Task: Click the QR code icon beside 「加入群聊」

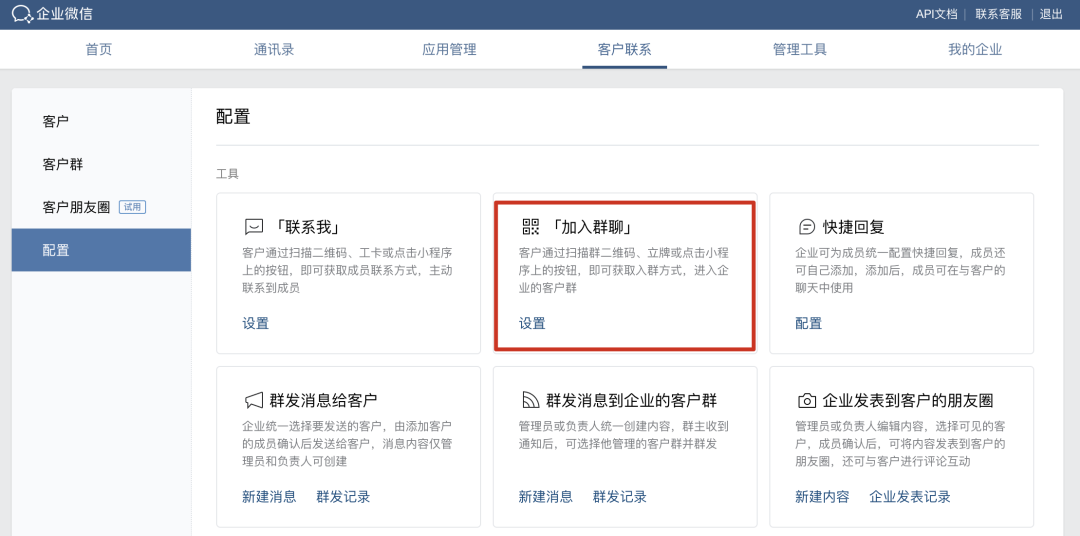Action: 531,227
